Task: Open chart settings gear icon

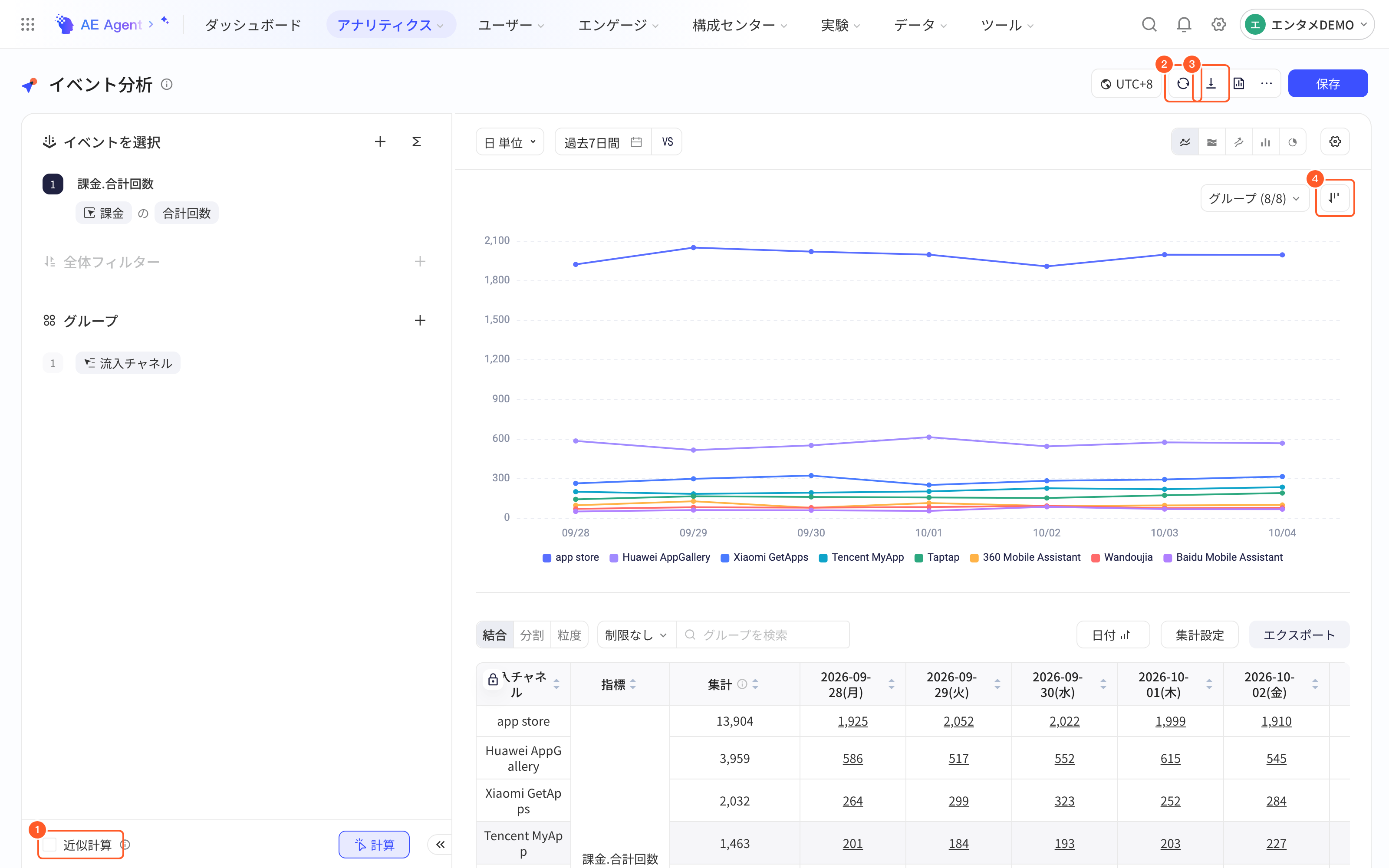Action: pyautogui.click(x=1335, y=142)
